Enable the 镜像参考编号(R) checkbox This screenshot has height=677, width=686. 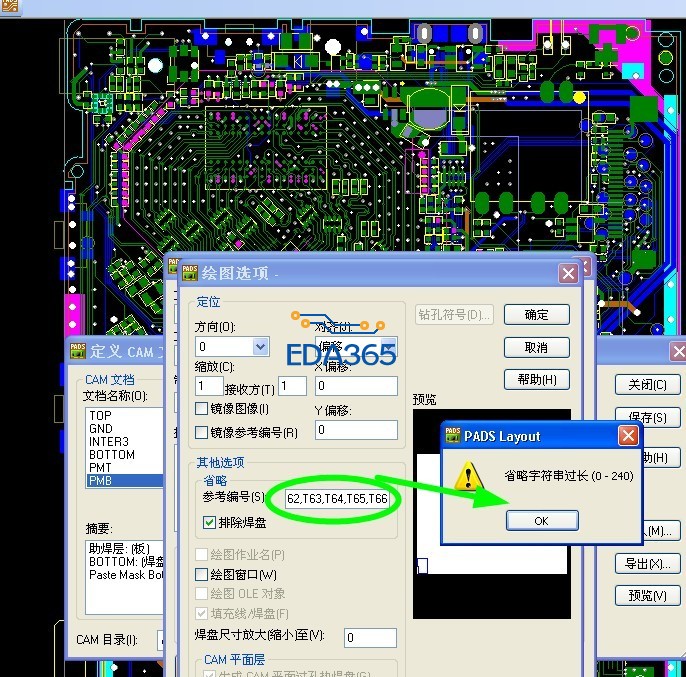click(201, 432)
